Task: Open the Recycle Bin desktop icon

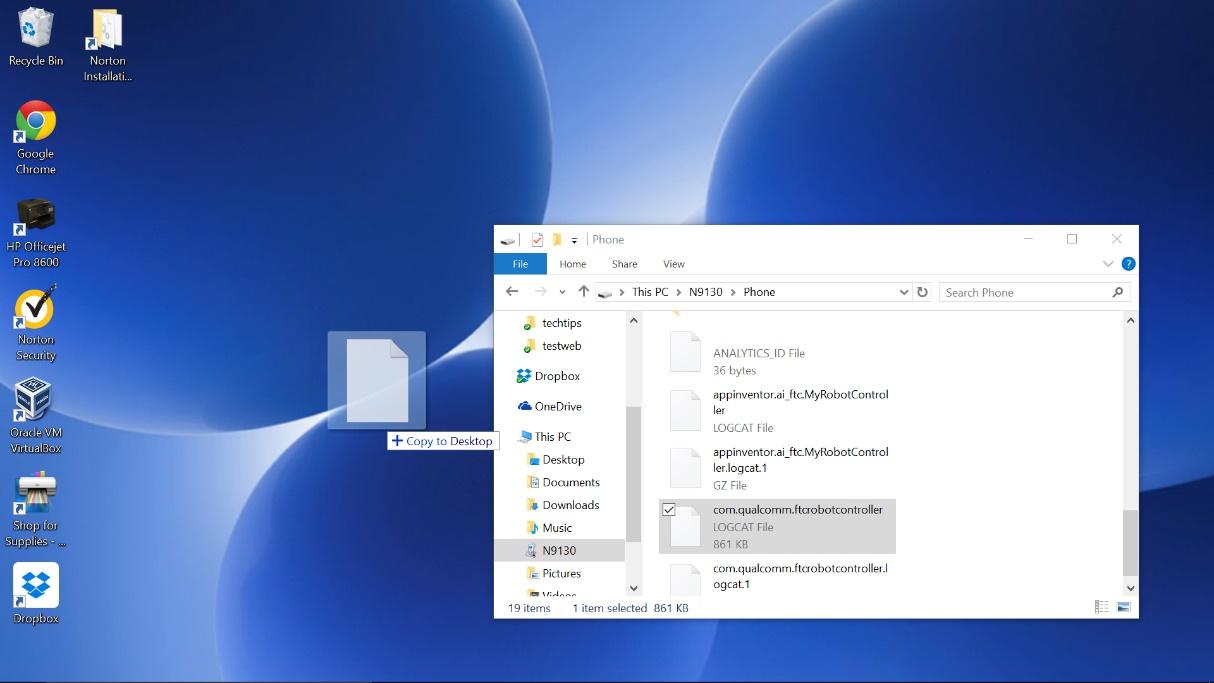Action: [35, 37]
